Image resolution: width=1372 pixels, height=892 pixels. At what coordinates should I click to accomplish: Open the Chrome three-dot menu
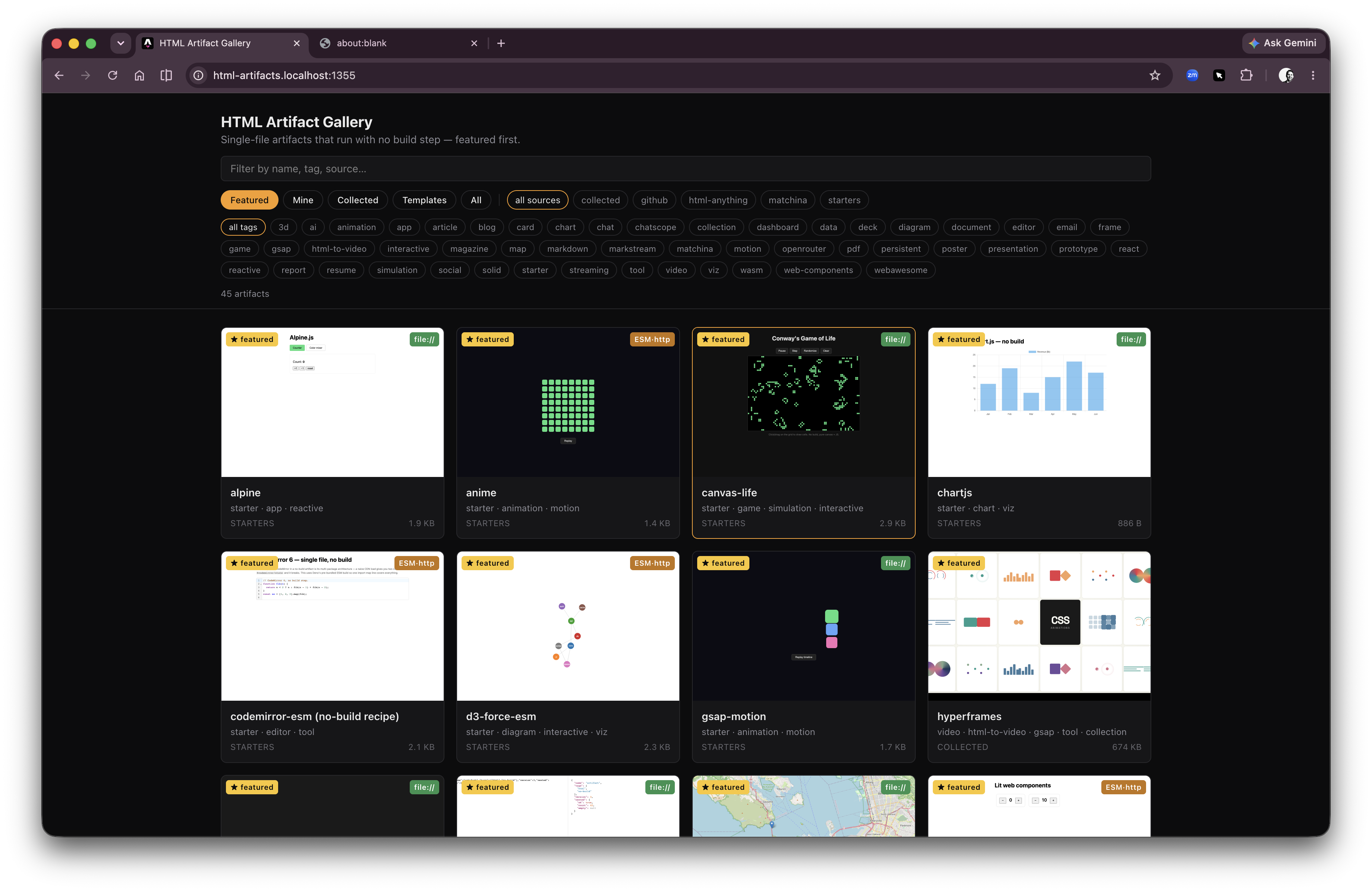pyautogui.click(x=1313, y=76)
